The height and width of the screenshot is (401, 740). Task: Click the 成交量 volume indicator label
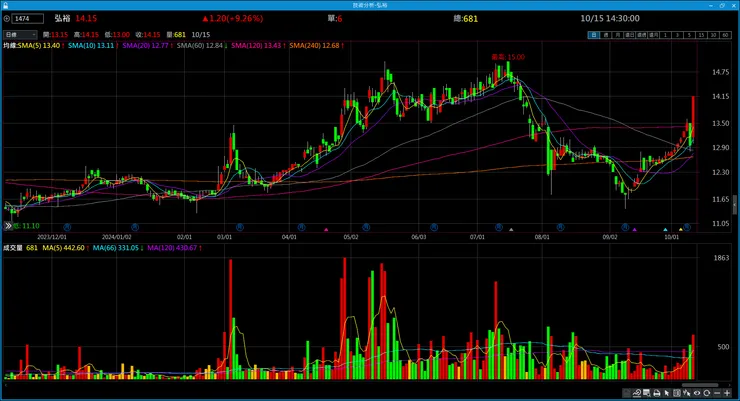pos(13,248)
